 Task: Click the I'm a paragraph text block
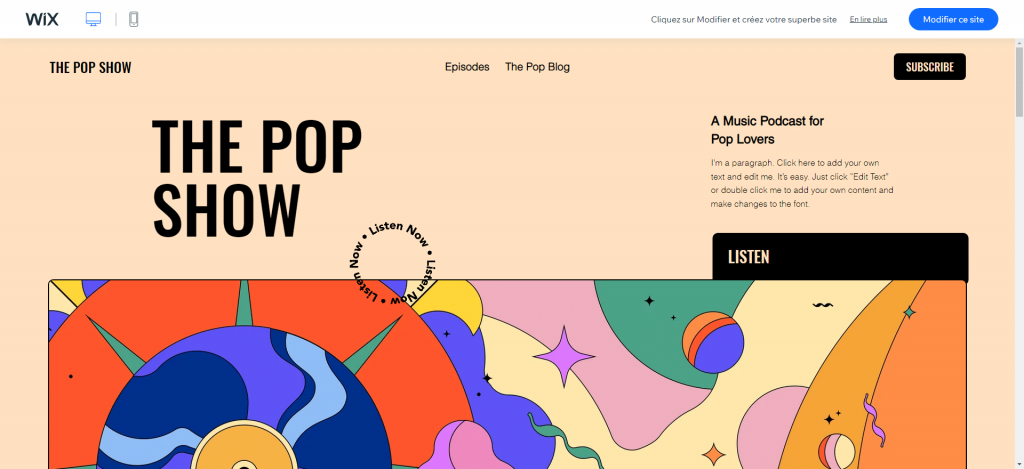[x=802, y=182]
